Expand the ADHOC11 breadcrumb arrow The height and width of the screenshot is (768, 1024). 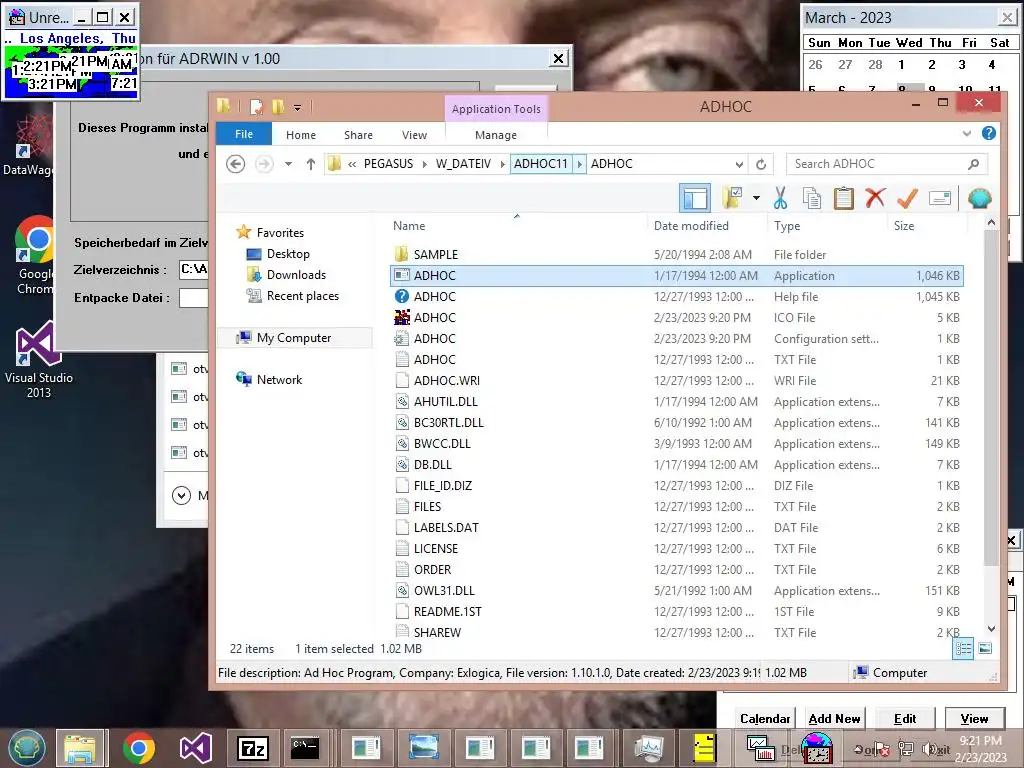579,164
